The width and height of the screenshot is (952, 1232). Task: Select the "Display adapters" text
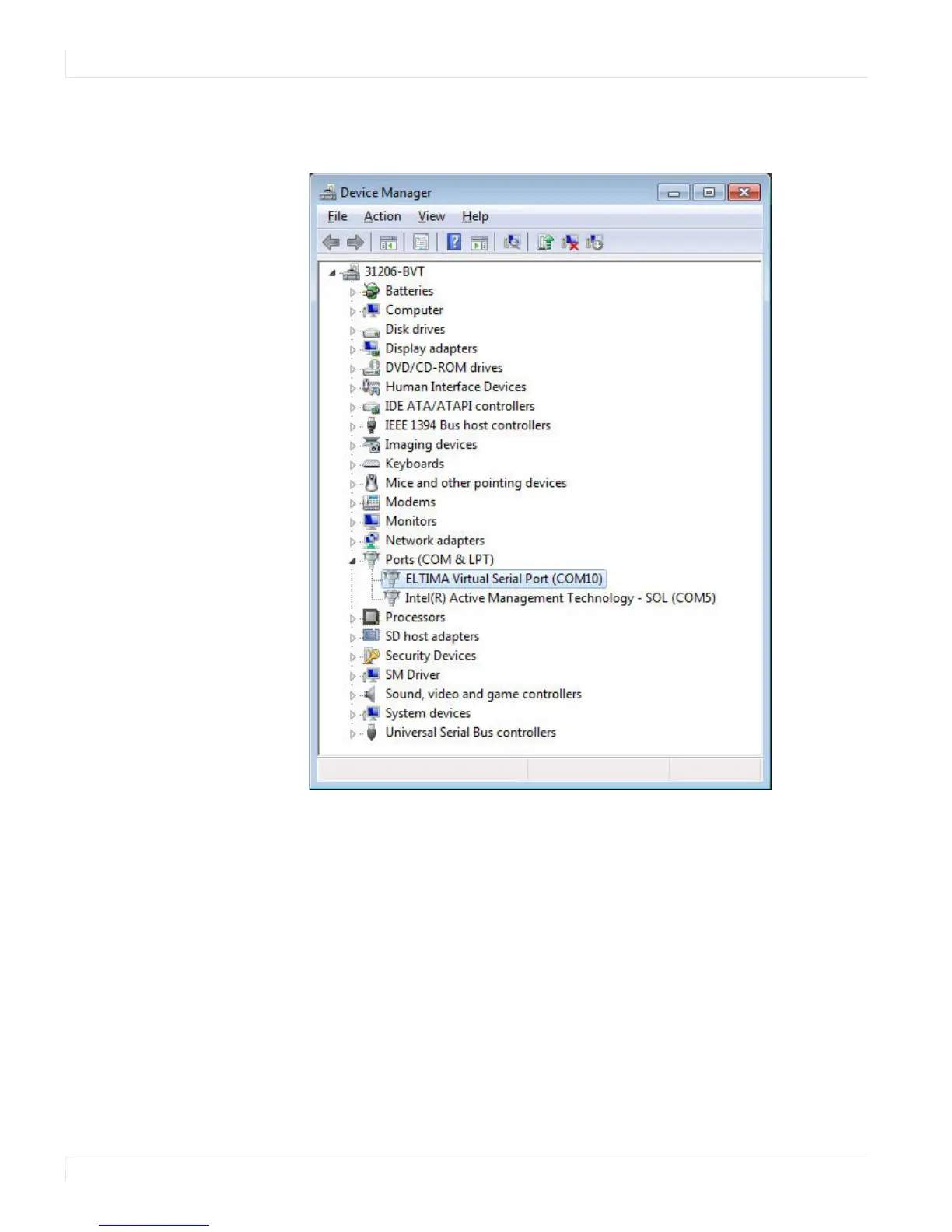pos(431,348)
